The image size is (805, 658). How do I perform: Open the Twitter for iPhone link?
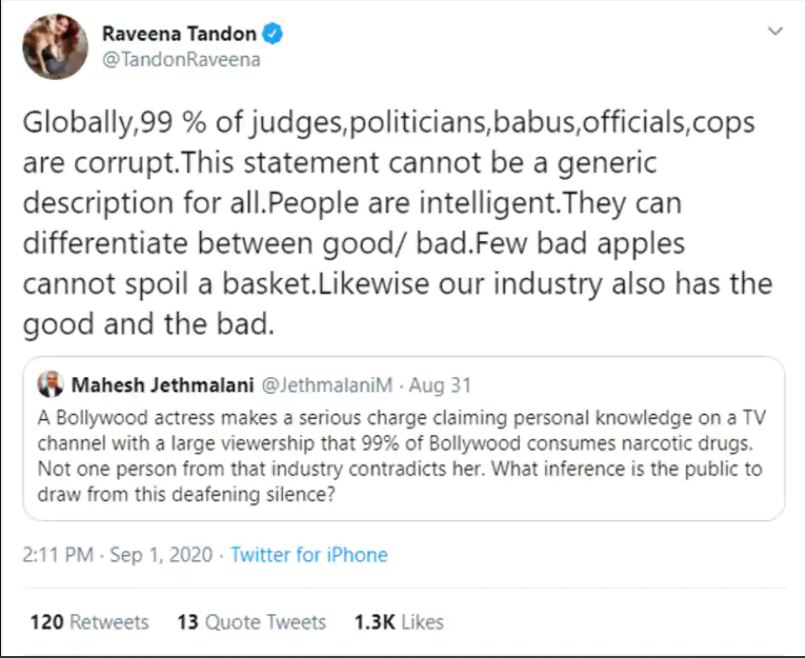(309, 554)
